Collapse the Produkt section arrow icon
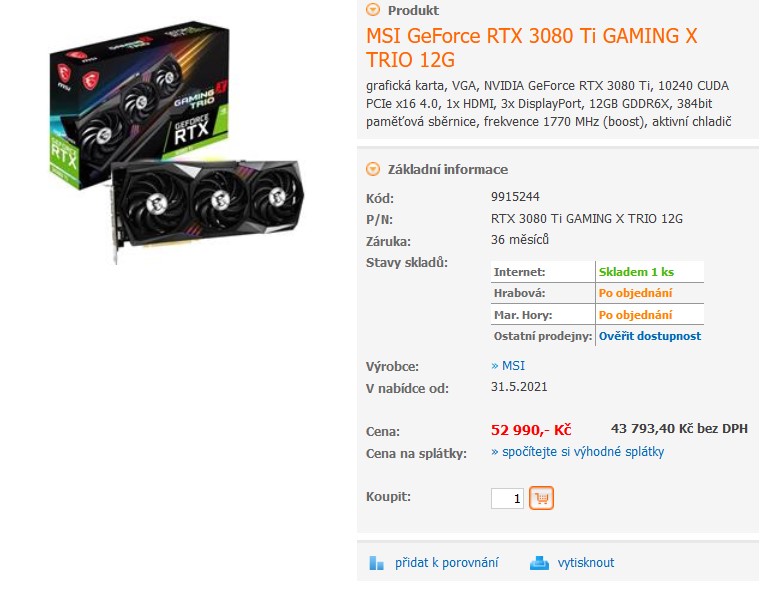Viewport: 764px width, 591px height. [x=373, y=9]
